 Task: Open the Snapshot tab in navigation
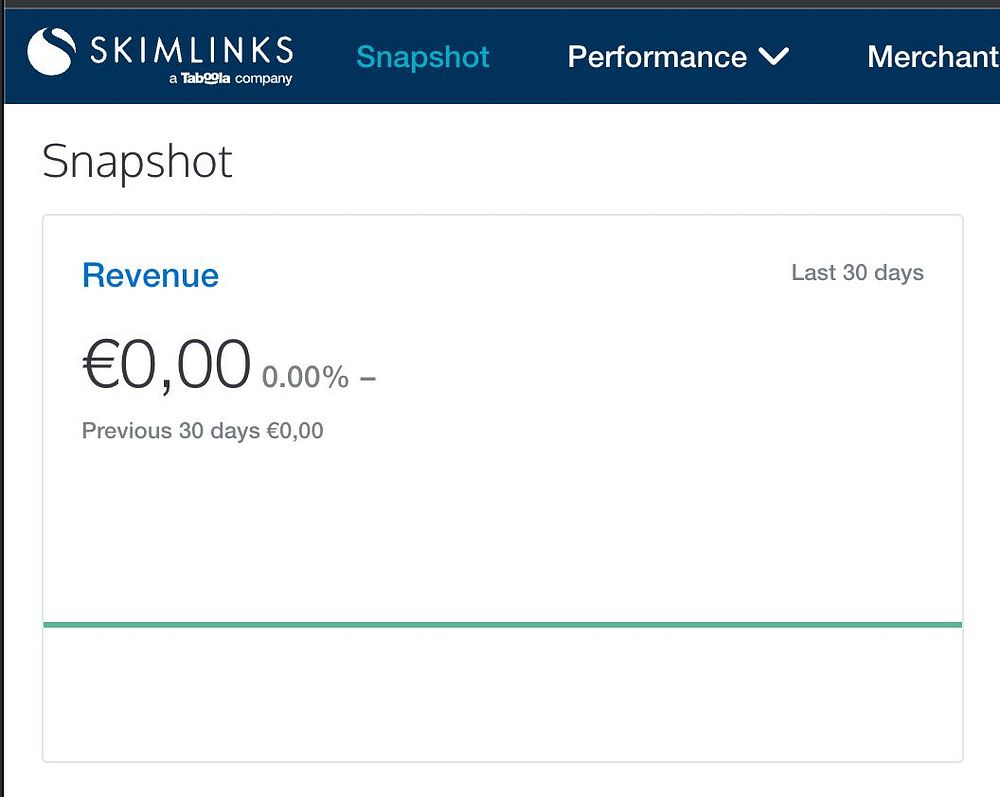pyautogui.click(x=423, y=56)
